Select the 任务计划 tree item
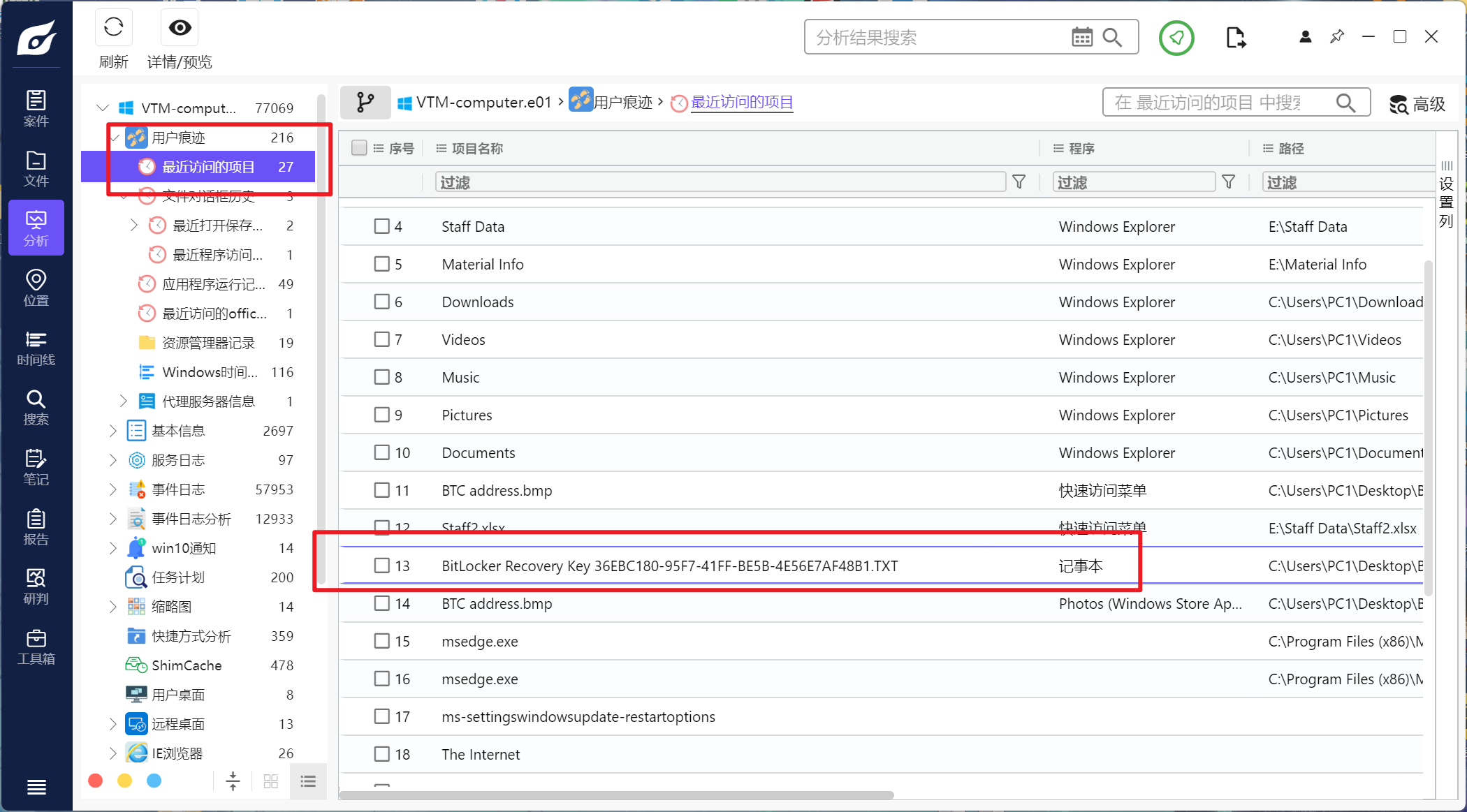 (178, 577)
